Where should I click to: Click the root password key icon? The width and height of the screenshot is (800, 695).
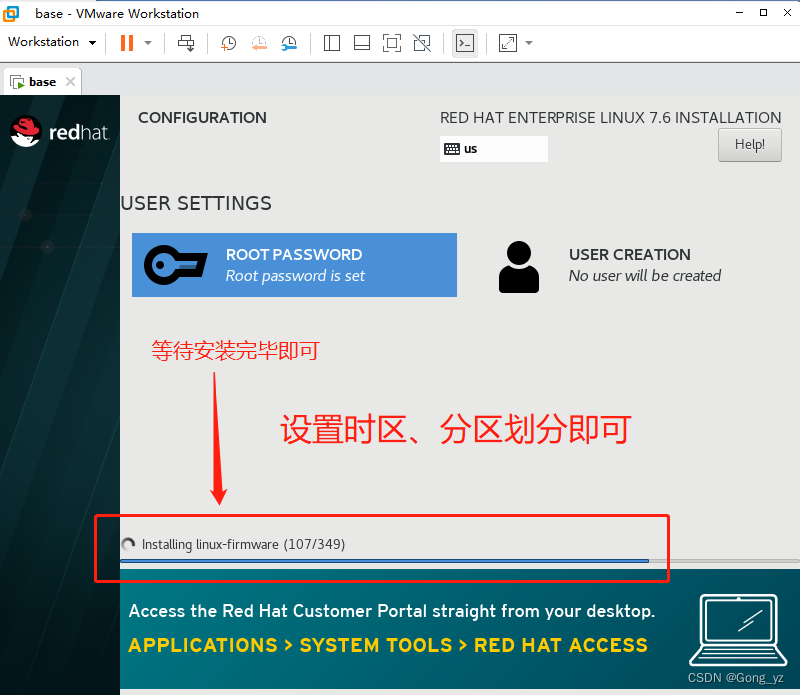tap(176, 265)
